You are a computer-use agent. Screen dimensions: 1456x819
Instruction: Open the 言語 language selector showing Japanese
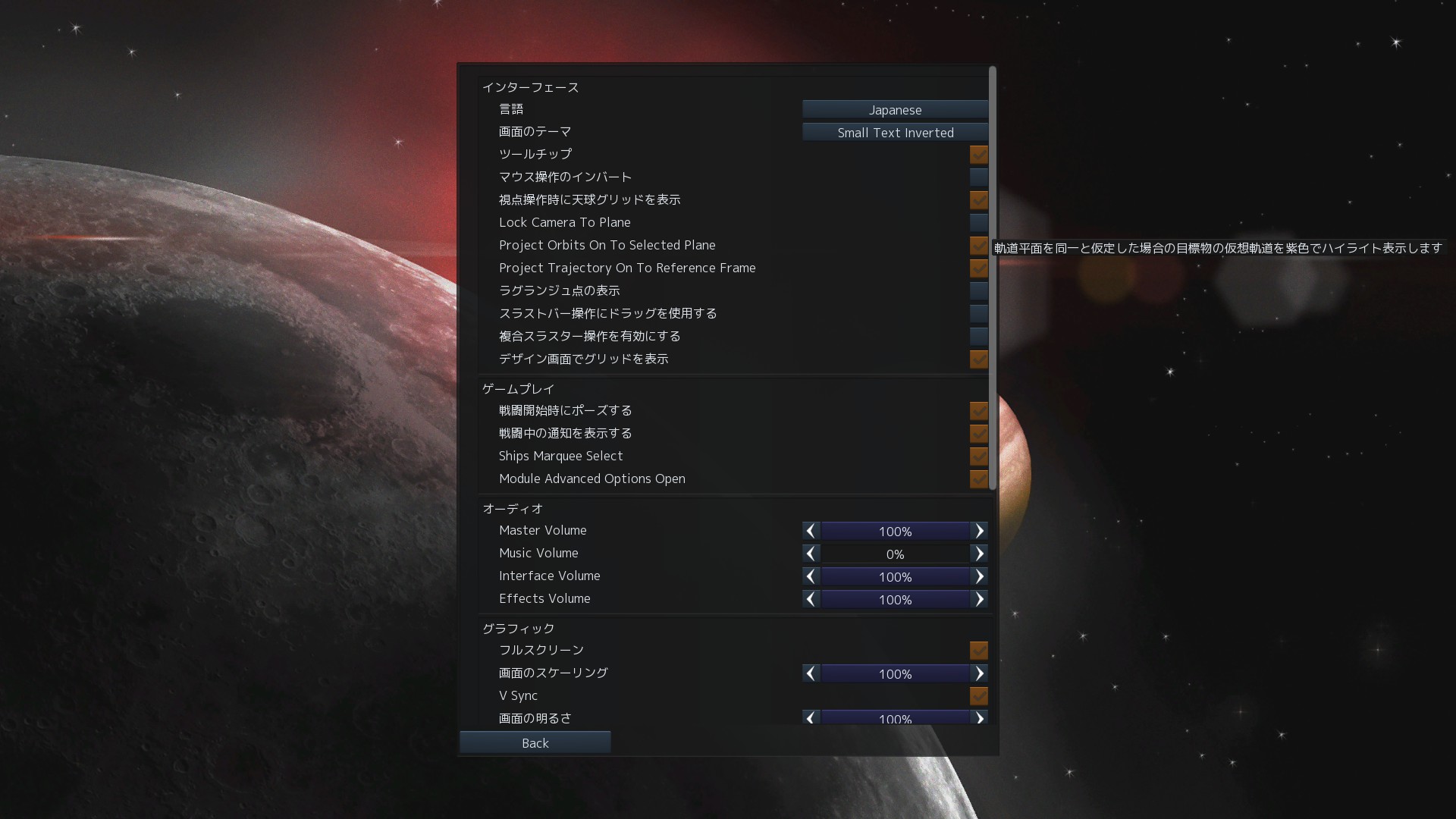[x=895, y=110]
